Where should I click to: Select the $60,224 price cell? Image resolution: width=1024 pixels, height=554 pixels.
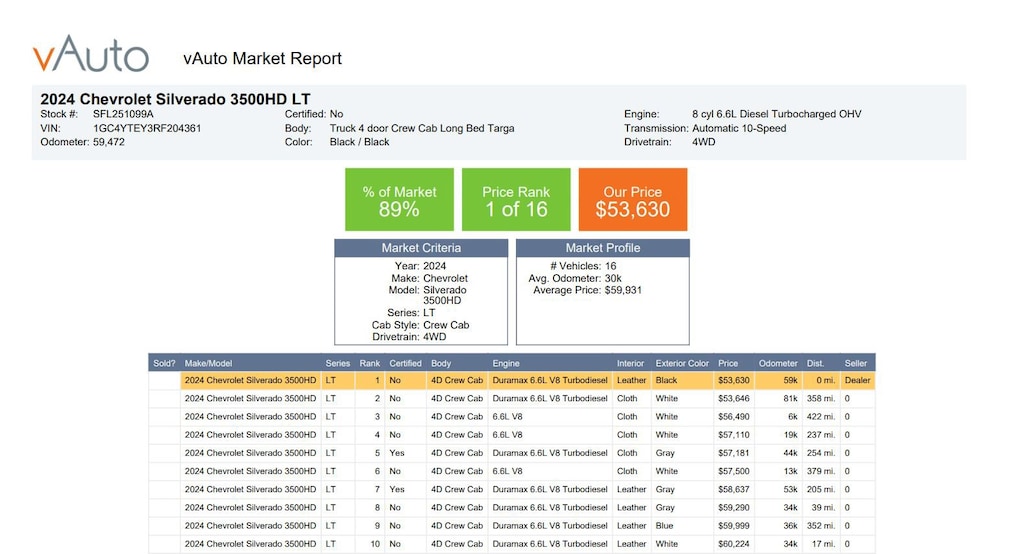click(733, 544)
